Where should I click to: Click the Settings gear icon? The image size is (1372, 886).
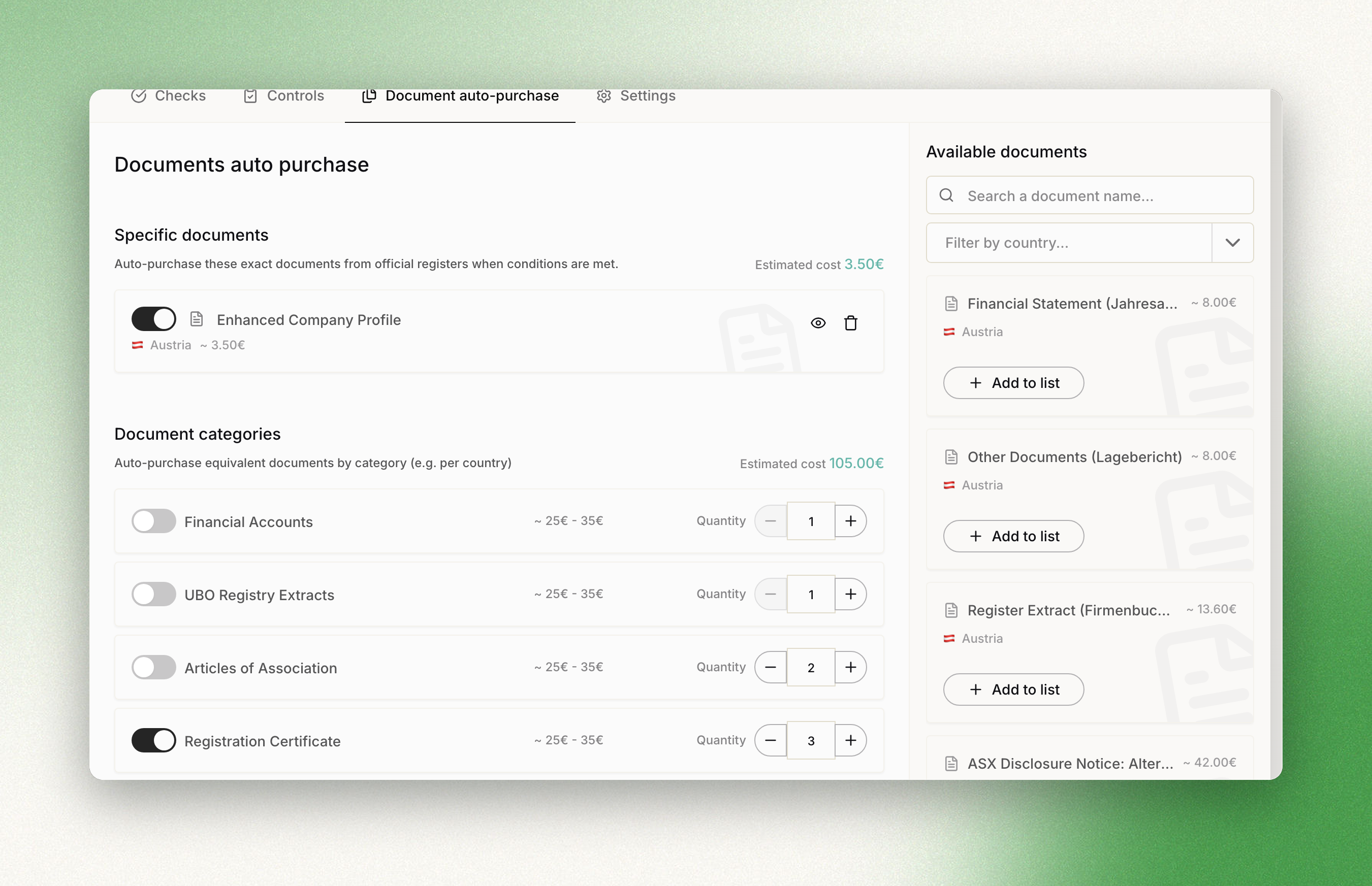pos(603,96)
